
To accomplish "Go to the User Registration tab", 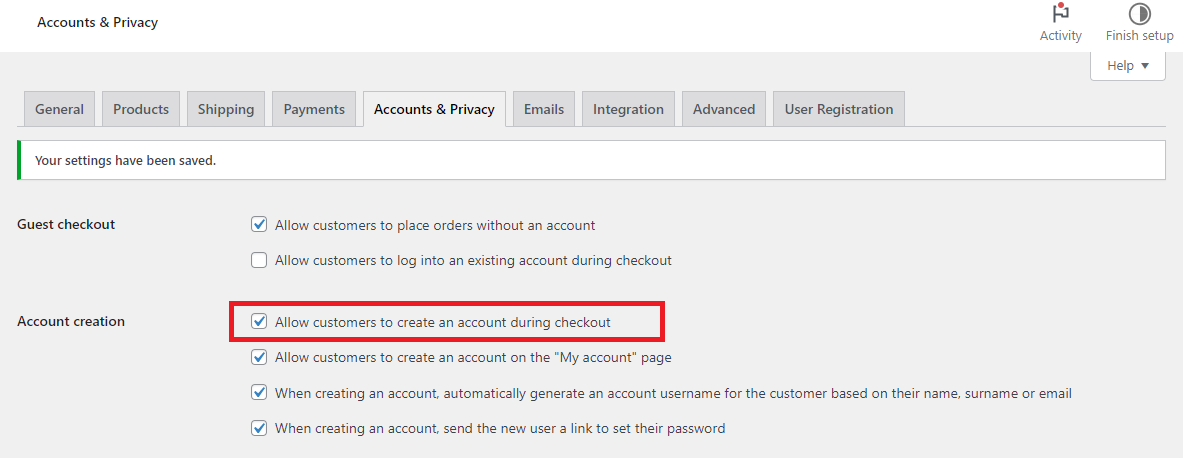I will coord(839,109).
